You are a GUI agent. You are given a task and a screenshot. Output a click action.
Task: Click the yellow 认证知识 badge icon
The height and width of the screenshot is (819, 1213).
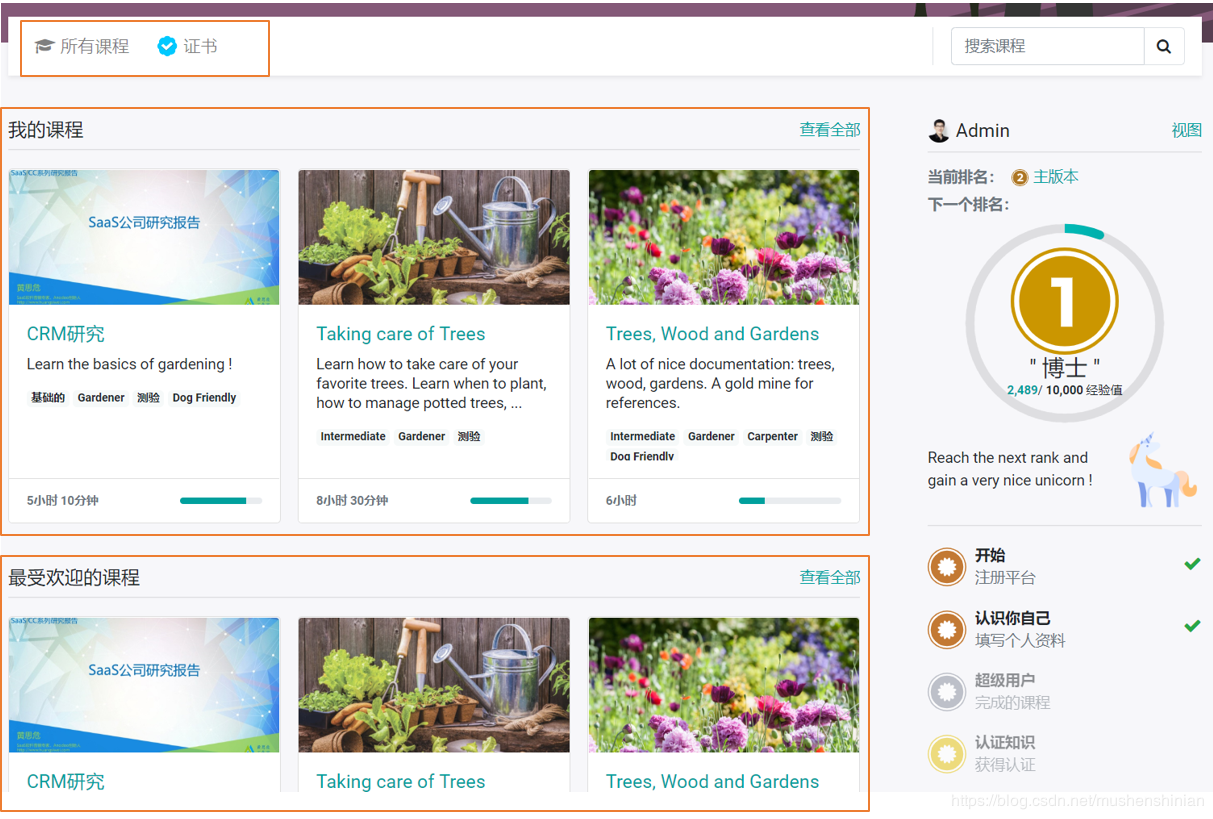pyautogui.click(x=946, y=754)
